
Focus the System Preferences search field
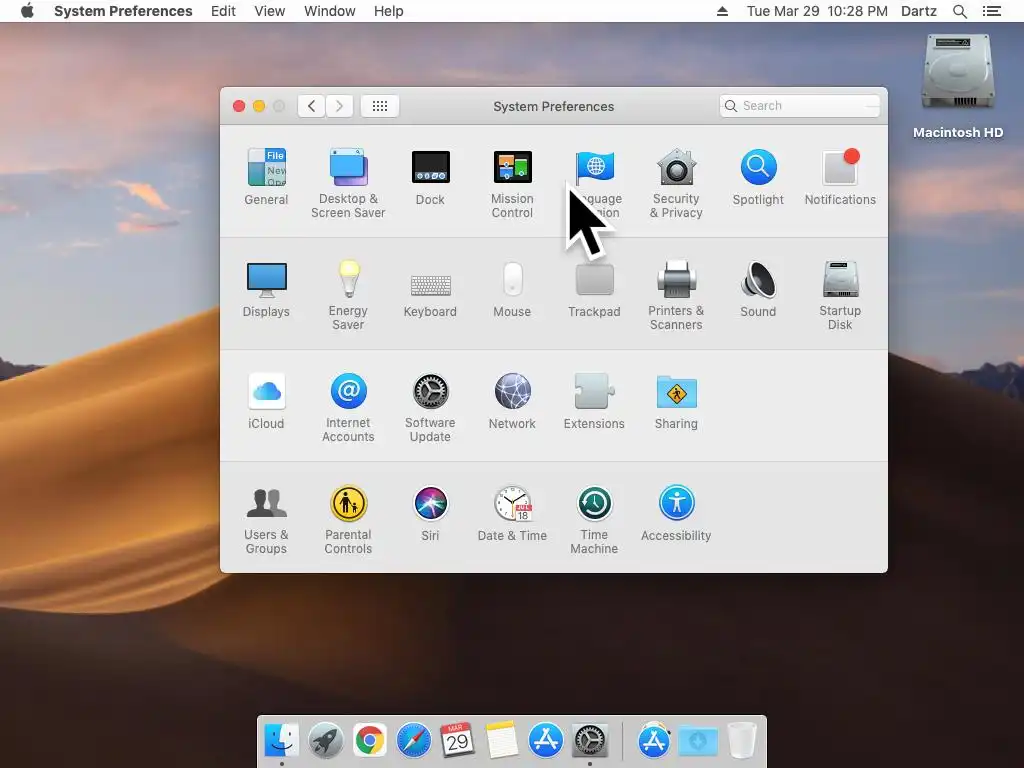click(x=800, y=106)
